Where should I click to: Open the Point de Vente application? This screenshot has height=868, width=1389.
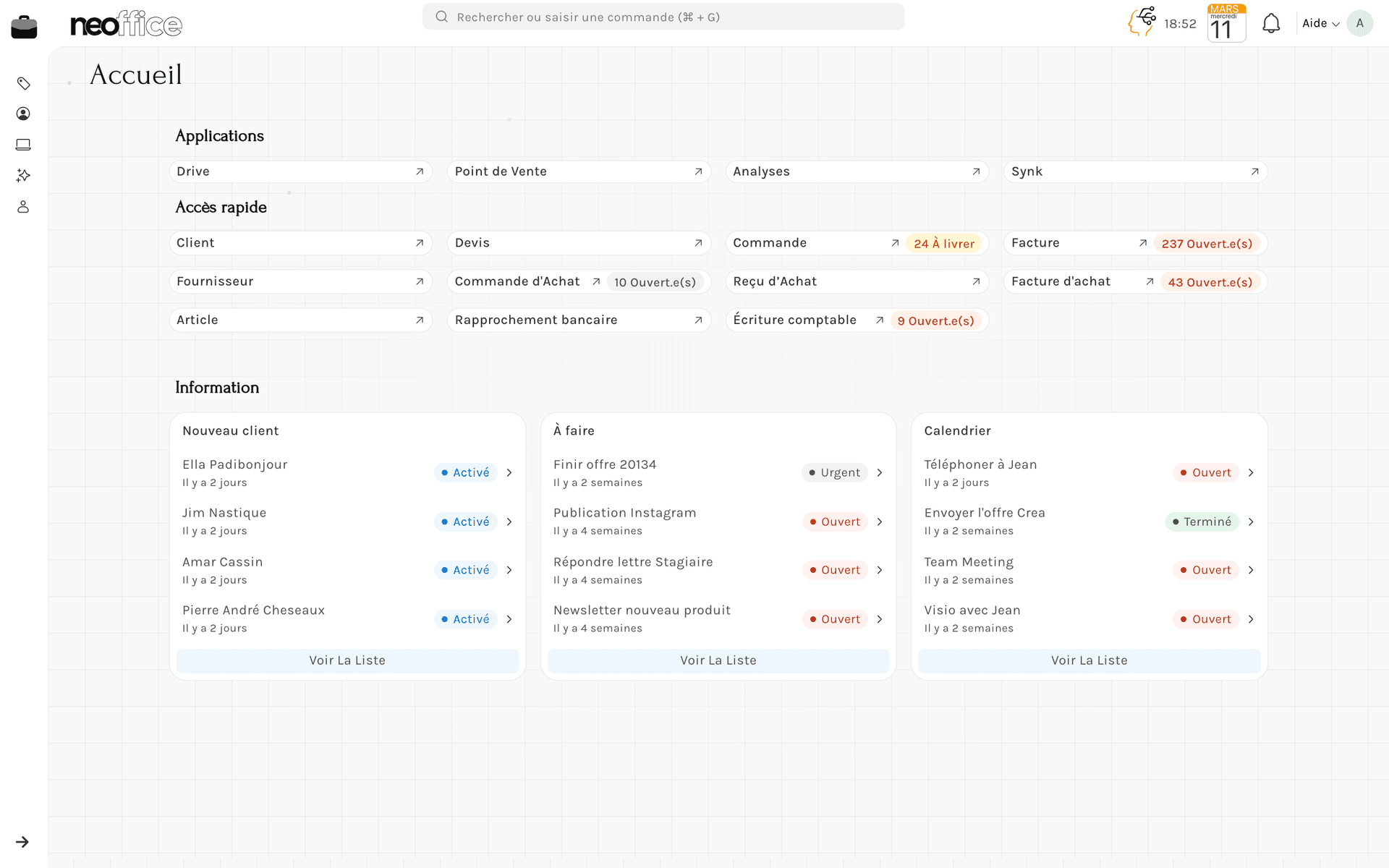pyautogui.click(x=579, y=171)
